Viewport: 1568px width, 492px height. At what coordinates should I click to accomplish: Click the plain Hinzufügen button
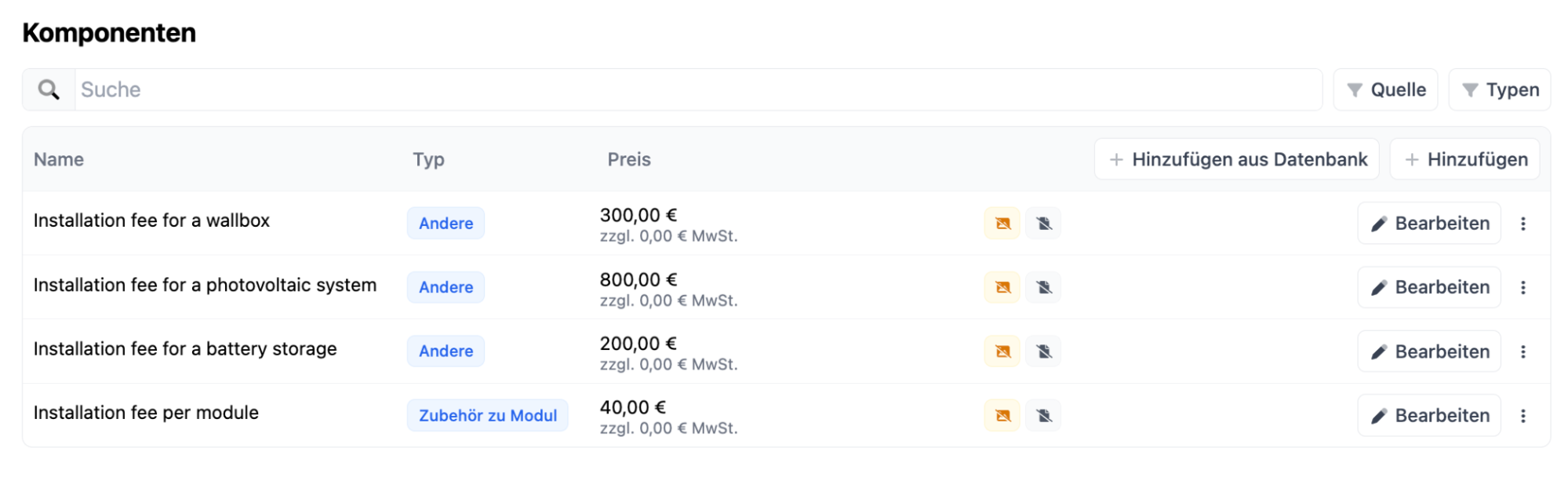coord(1464,159)
